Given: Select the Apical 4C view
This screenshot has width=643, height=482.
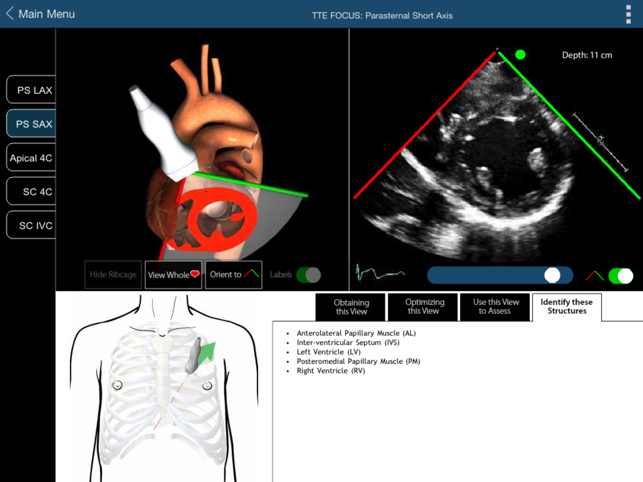Looking at the screenshot, I should click(31, 158).
